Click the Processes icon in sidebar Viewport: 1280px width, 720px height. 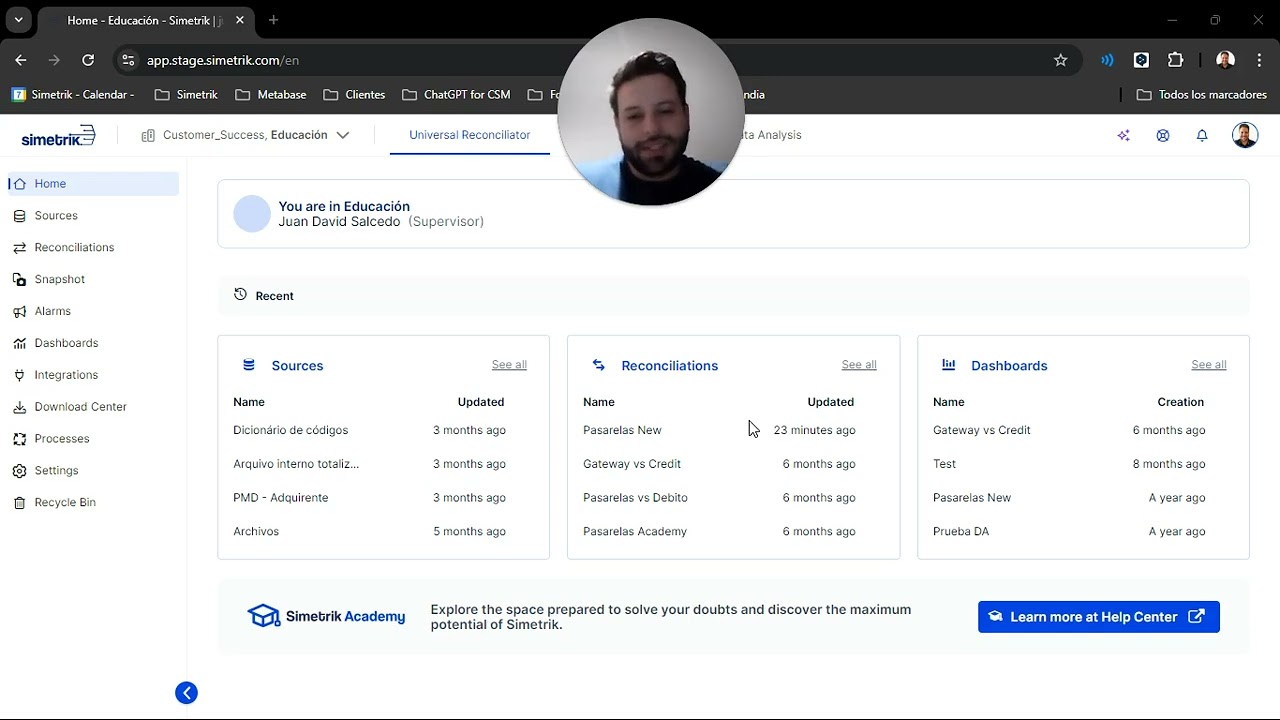coord(19,439)
